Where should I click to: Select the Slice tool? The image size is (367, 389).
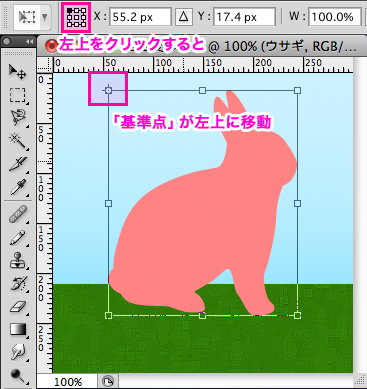17,164
